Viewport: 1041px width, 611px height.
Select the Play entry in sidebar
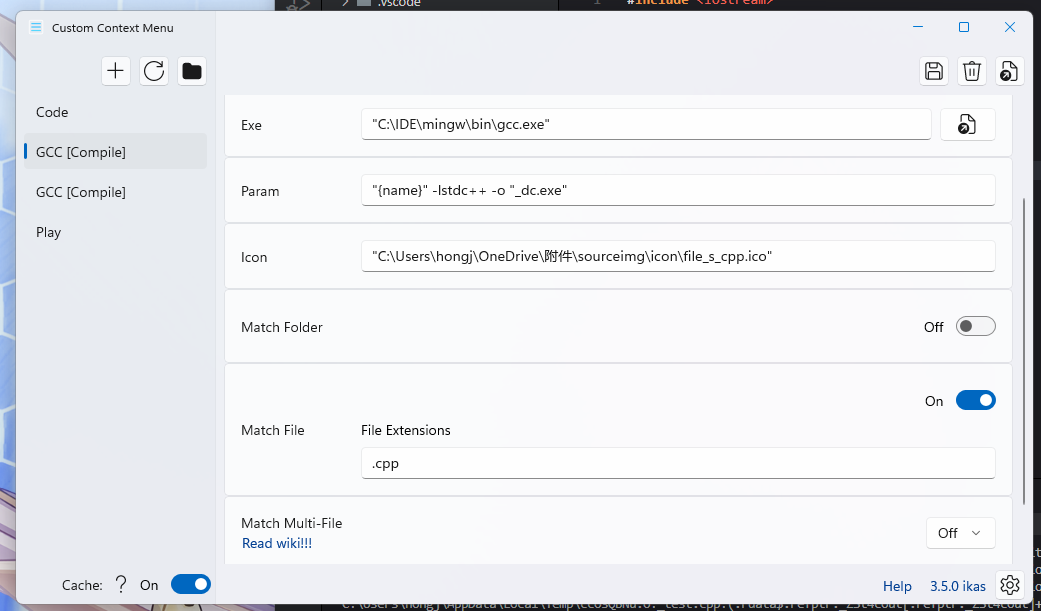[48, 232]
